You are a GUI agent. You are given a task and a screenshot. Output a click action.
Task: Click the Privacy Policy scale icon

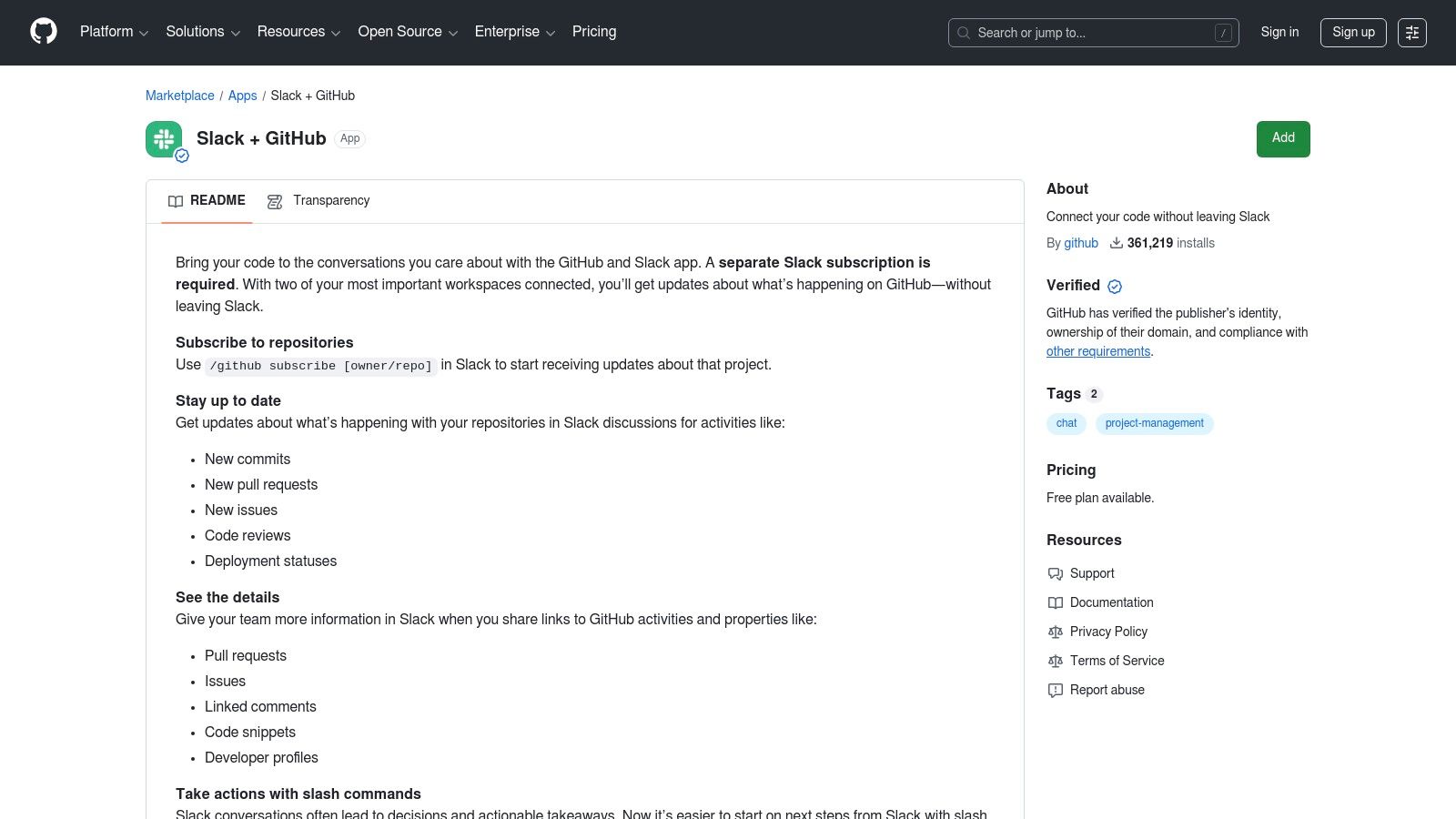click(x=1056, y=632)
